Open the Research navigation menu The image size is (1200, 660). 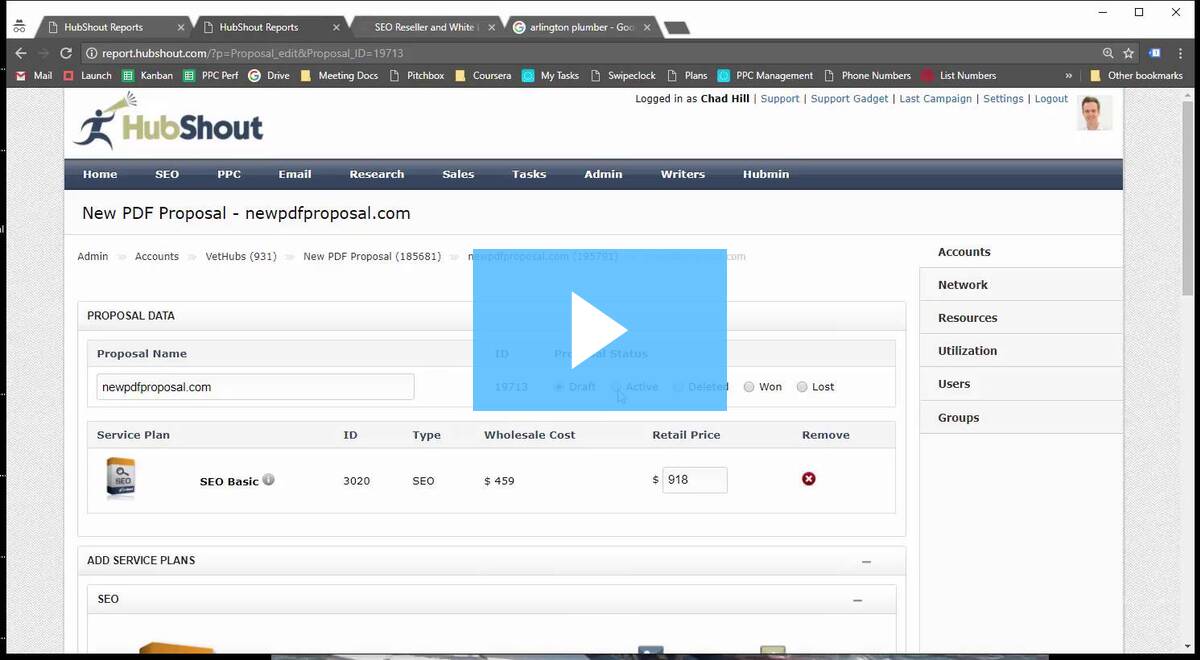coord(377,174)
